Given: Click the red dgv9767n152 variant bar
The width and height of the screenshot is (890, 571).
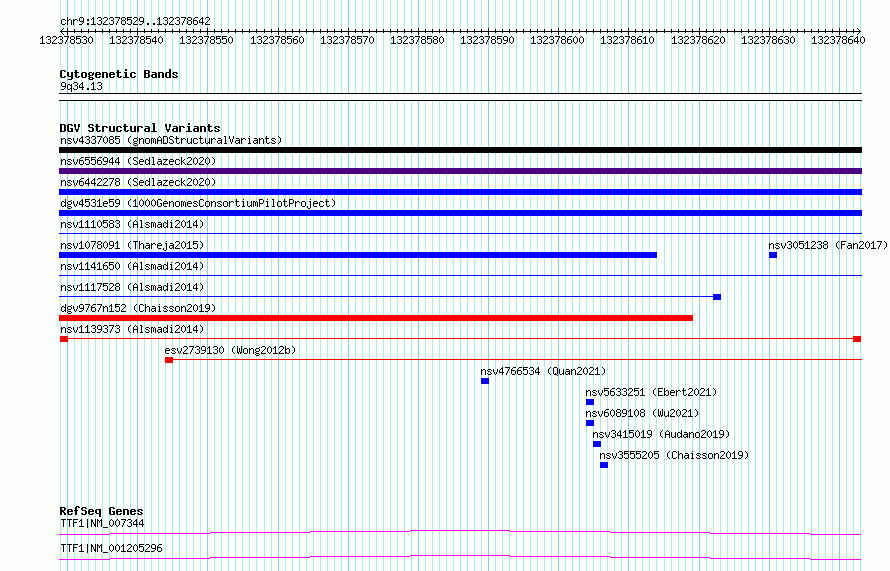Looking at the screenshot, I should pos(376,318).
